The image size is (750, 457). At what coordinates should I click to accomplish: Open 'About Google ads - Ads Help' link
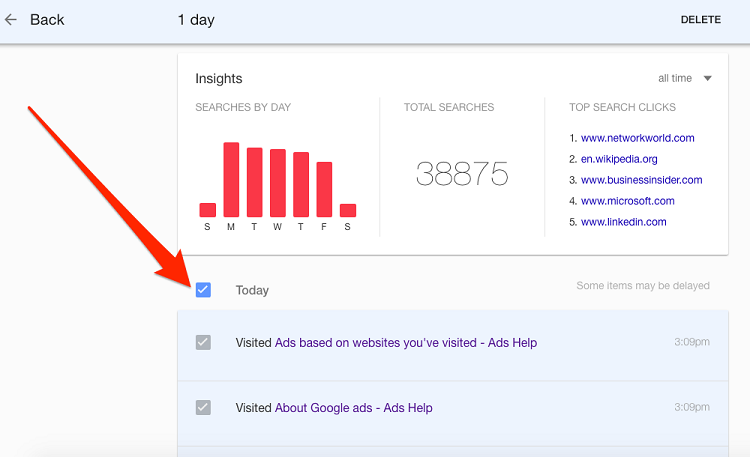click(x=353, y=408)
